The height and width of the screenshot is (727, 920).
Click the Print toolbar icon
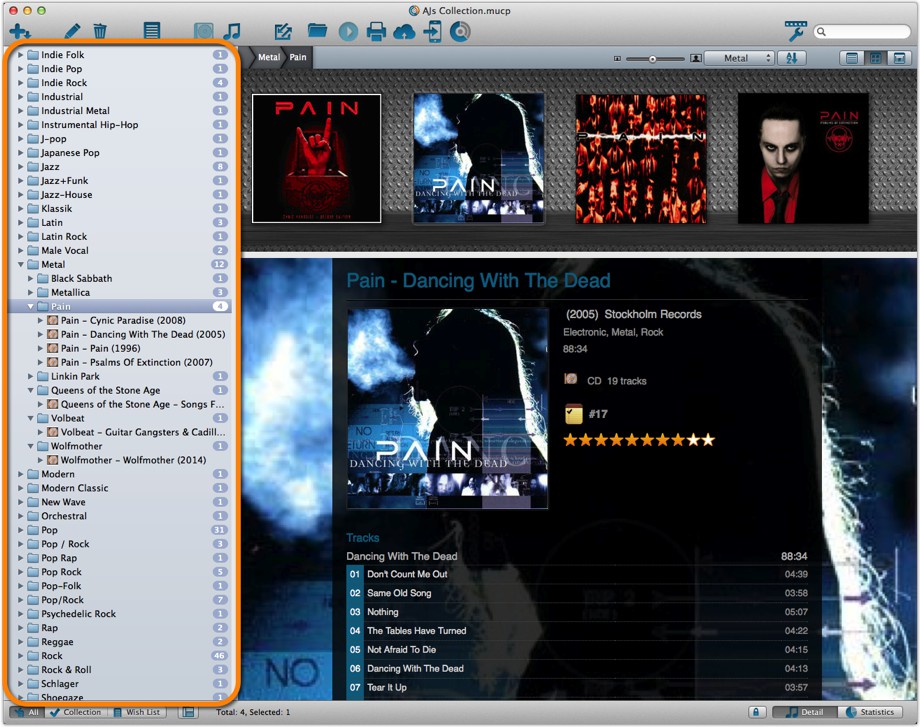coord(376,31)
